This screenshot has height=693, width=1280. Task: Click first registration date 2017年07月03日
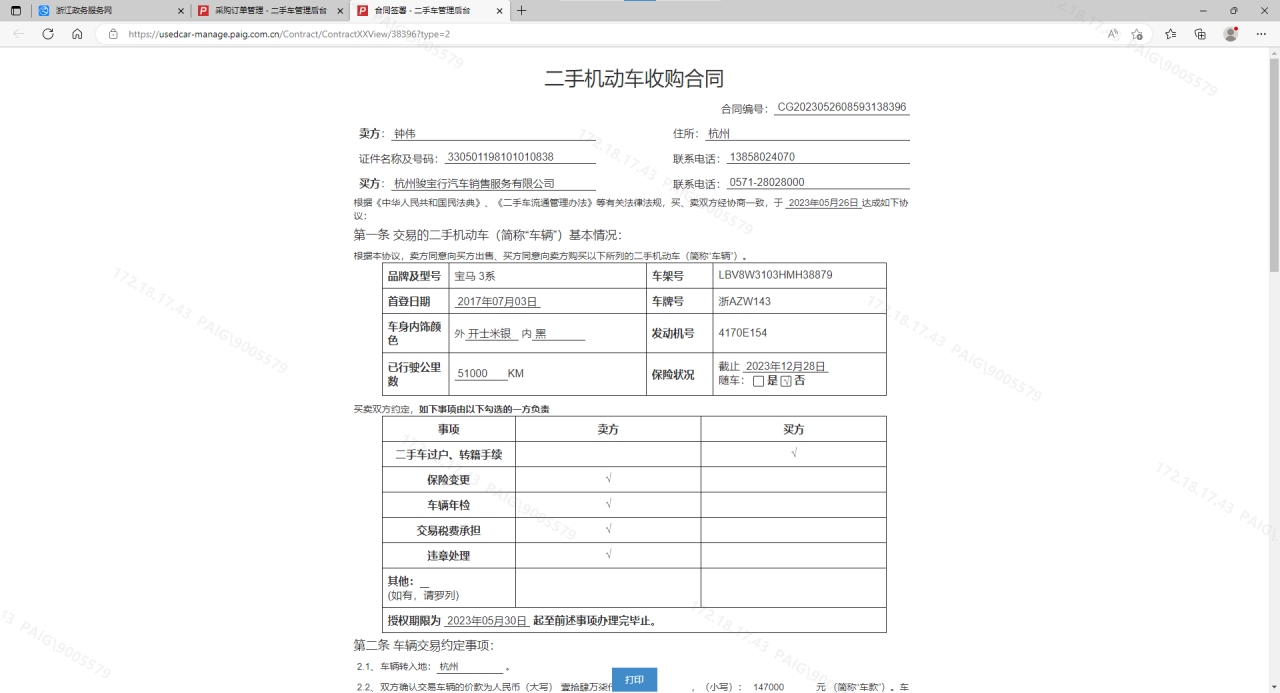(498, 301)
